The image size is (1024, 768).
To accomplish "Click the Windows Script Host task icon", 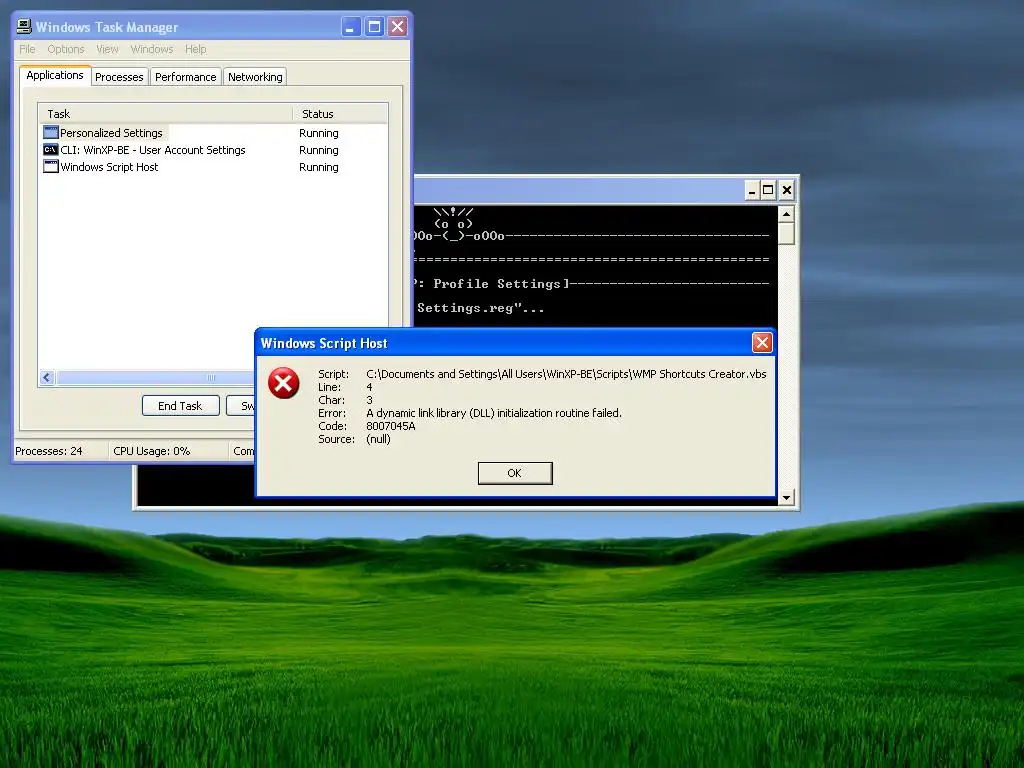I will click(x=51, y=167).
